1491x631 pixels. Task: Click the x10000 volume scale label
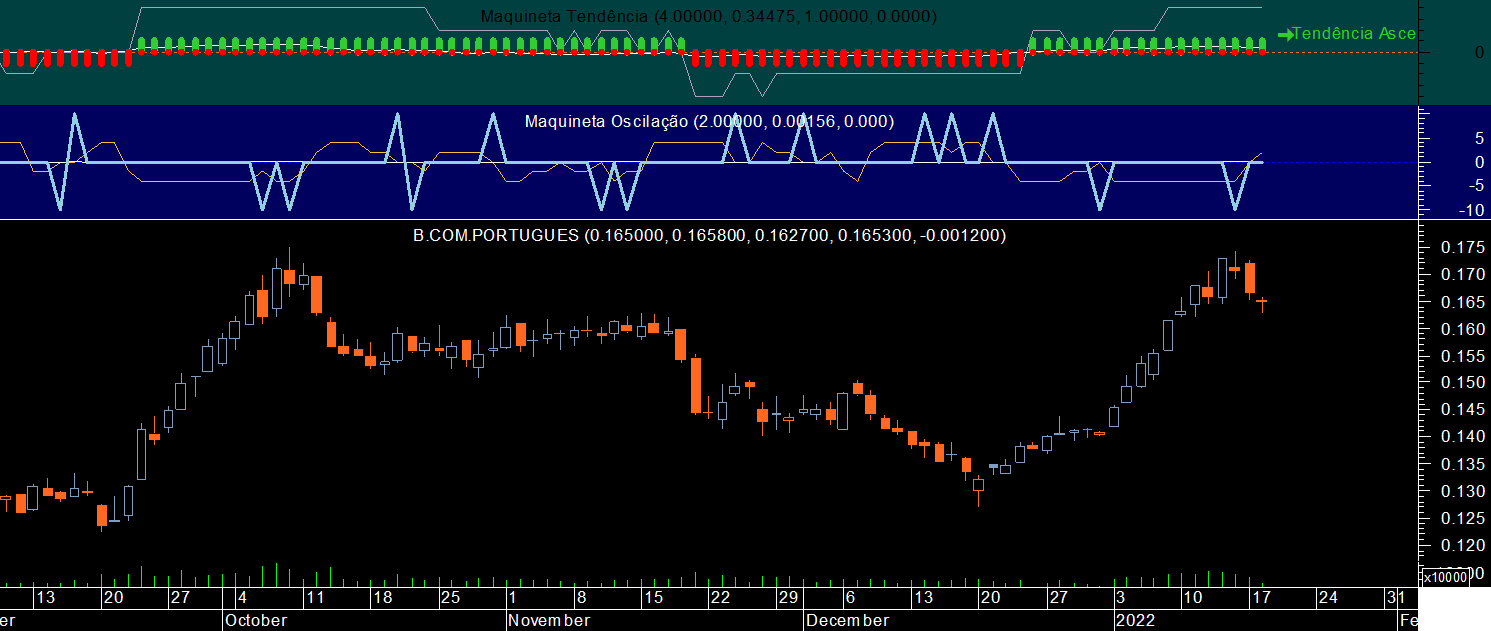tap(1445, 577)
